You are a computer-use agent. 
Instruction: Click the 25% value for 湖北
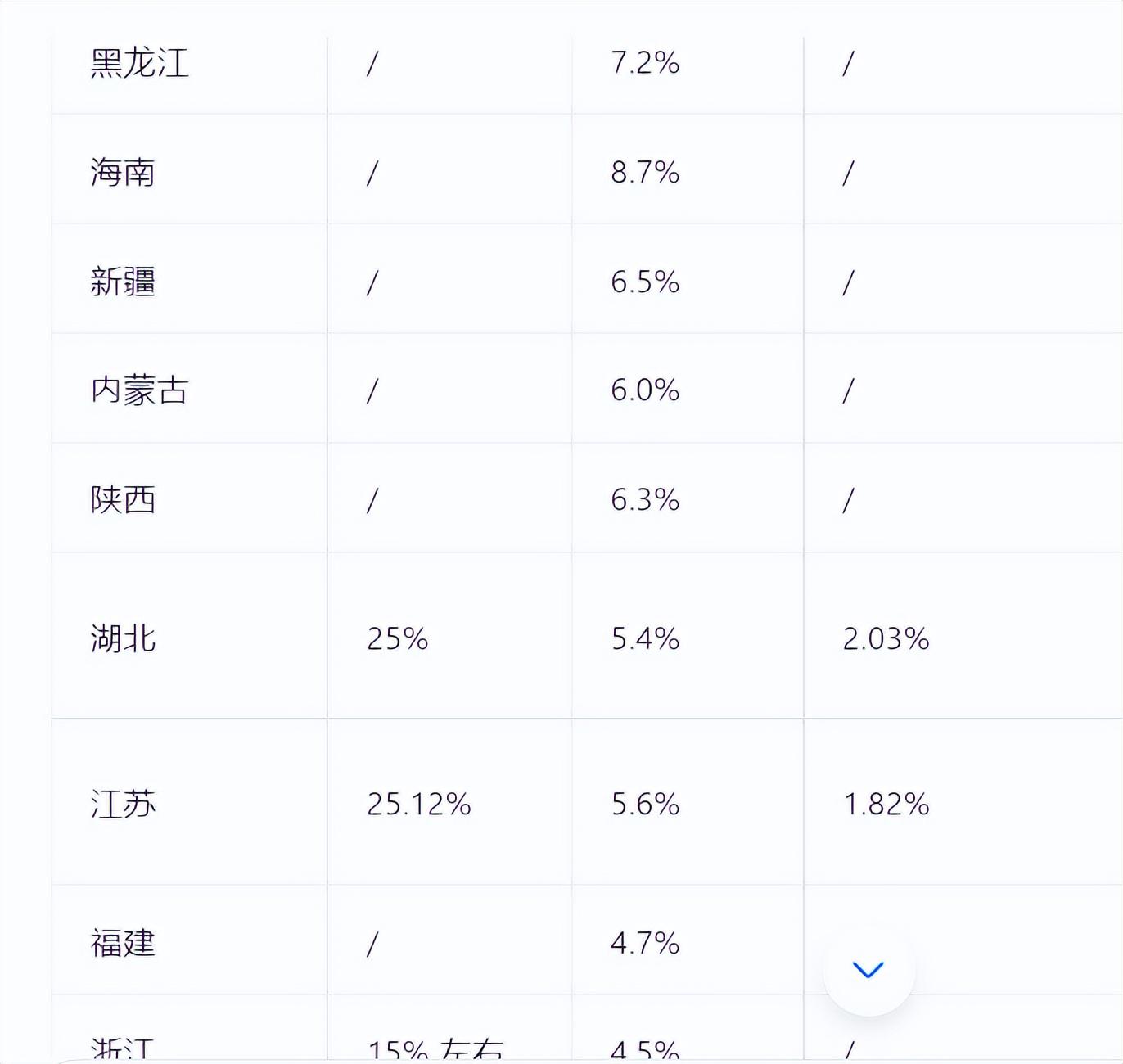(398, 638)
